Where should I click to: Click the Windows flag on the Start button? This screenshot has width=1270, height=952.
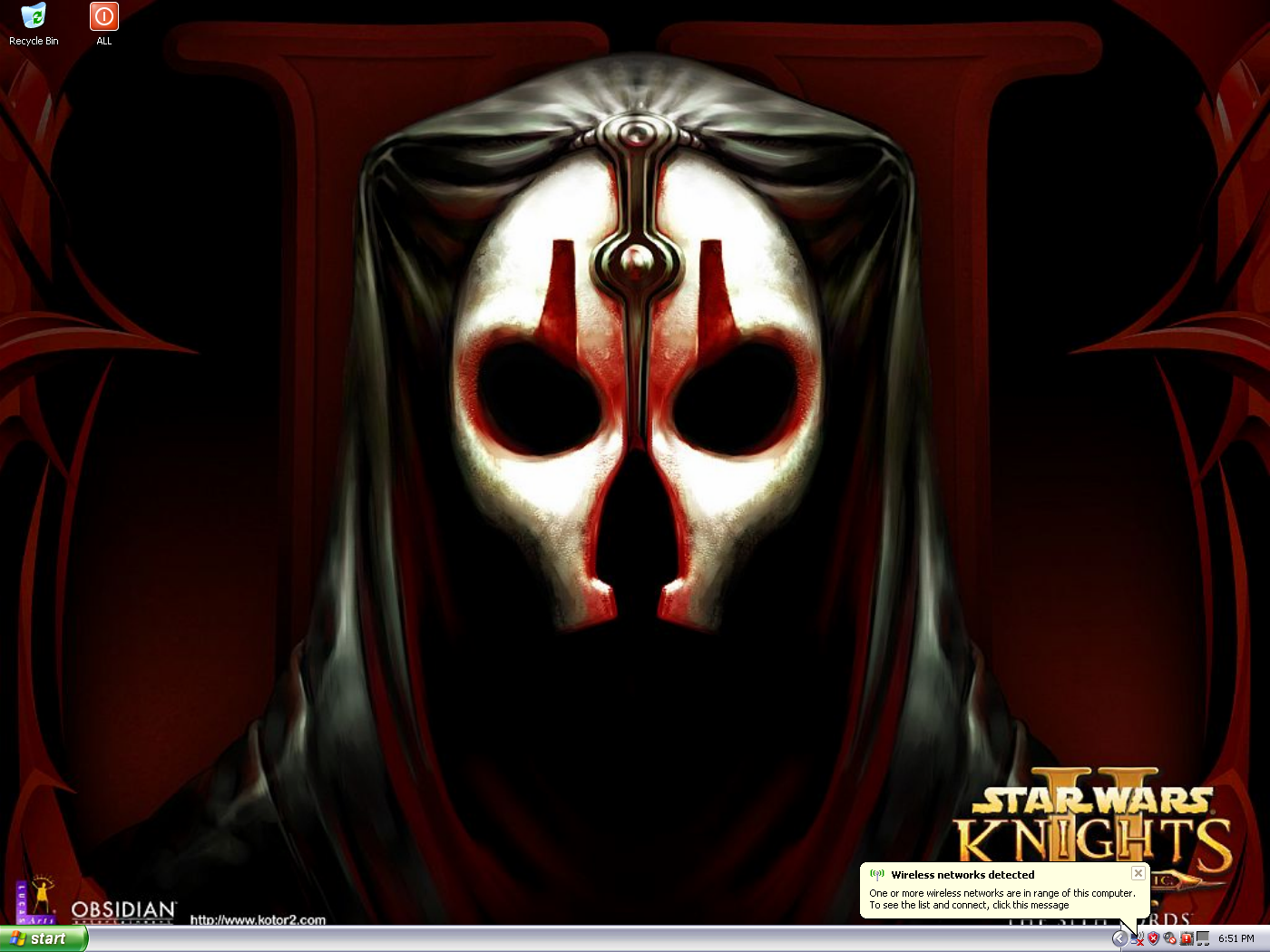(x=20, y=938)
